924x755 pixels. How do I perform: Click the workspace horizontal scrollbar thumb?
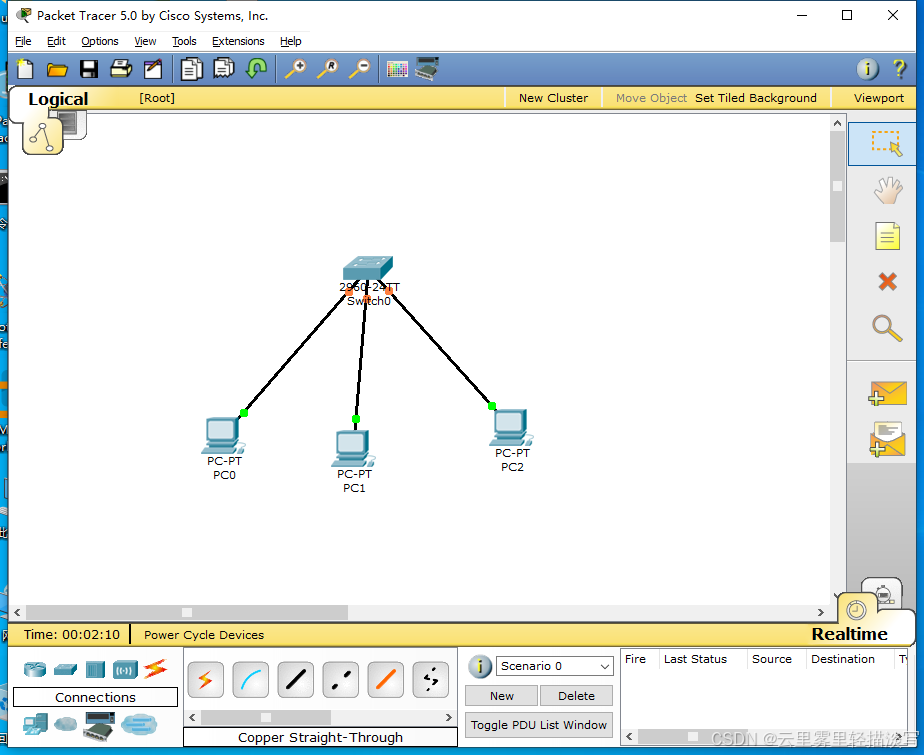[x=187, y=612]
